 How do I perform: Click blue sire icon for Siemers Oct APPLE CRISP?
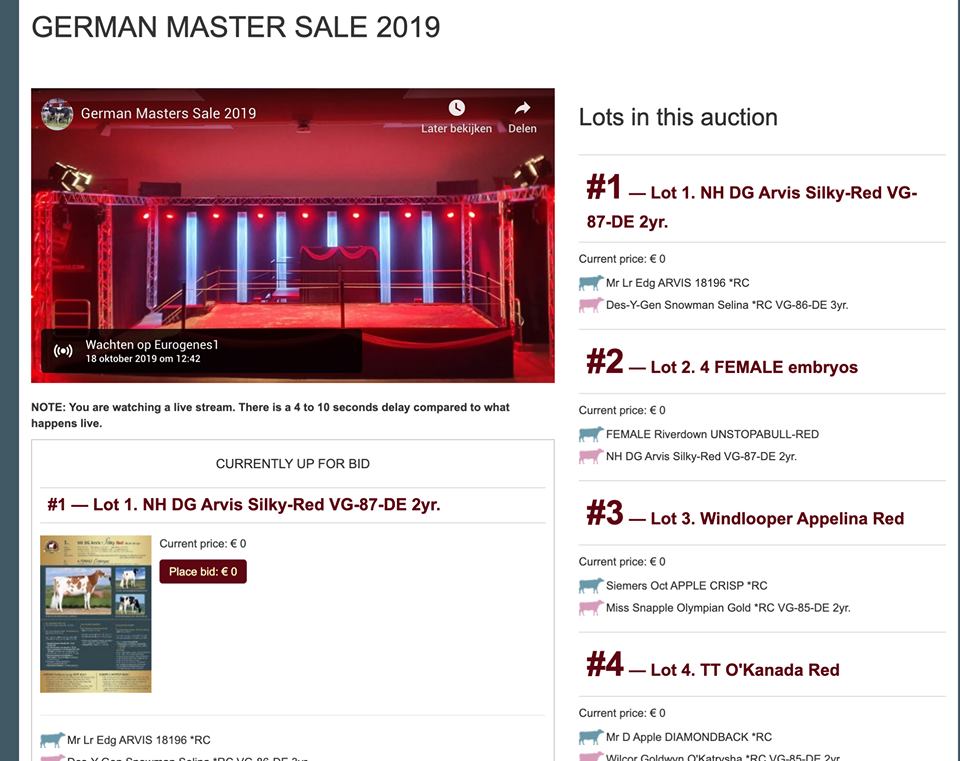coord(591,585)
